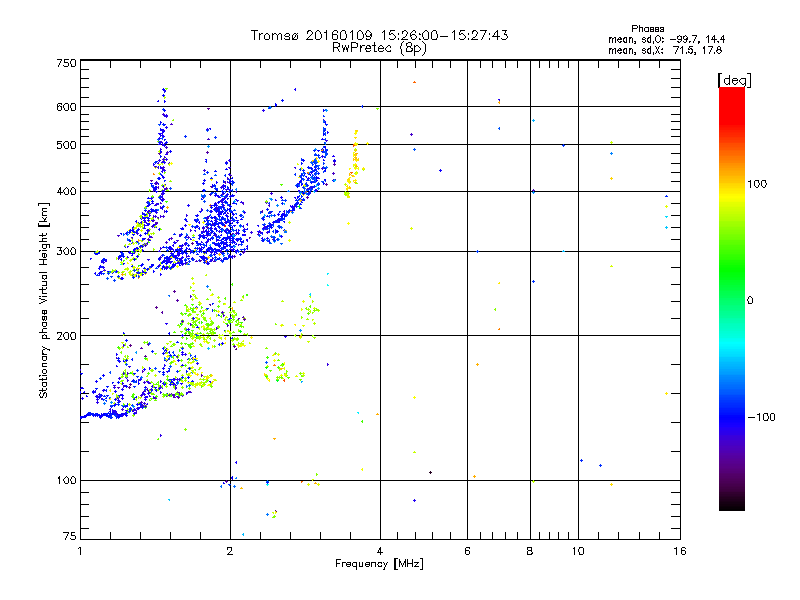Click the 'mean, sd,X: 71.5, 17.8' line
Image resolution: width=800 pixels, height=600 pixels.
pyautogui.click(x=665, y=51)
